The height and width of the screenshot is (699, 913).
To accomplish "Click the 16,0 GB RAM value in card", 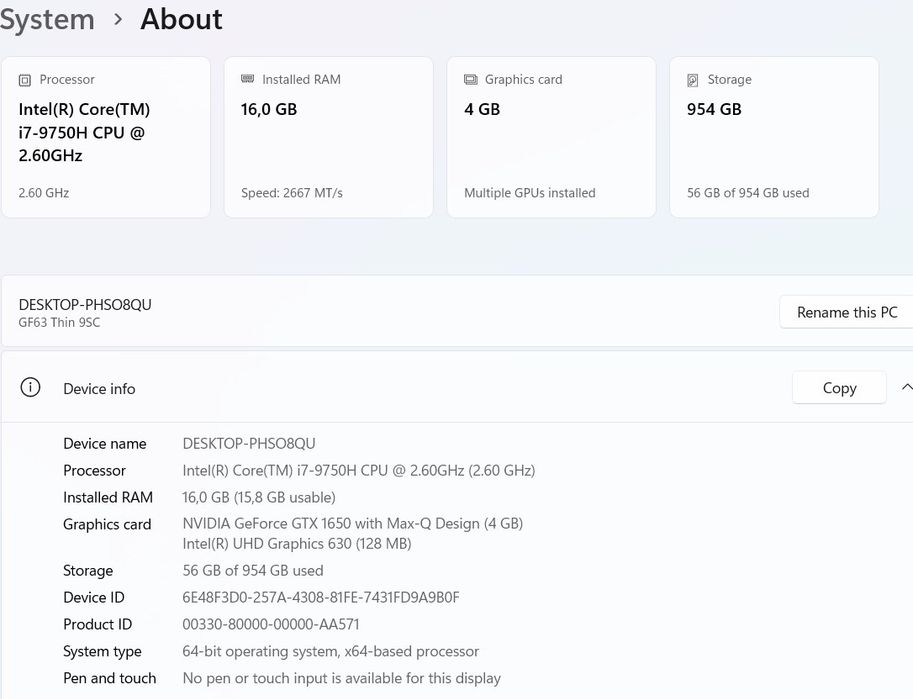I will pyautogui.click(x=269, y=110).
